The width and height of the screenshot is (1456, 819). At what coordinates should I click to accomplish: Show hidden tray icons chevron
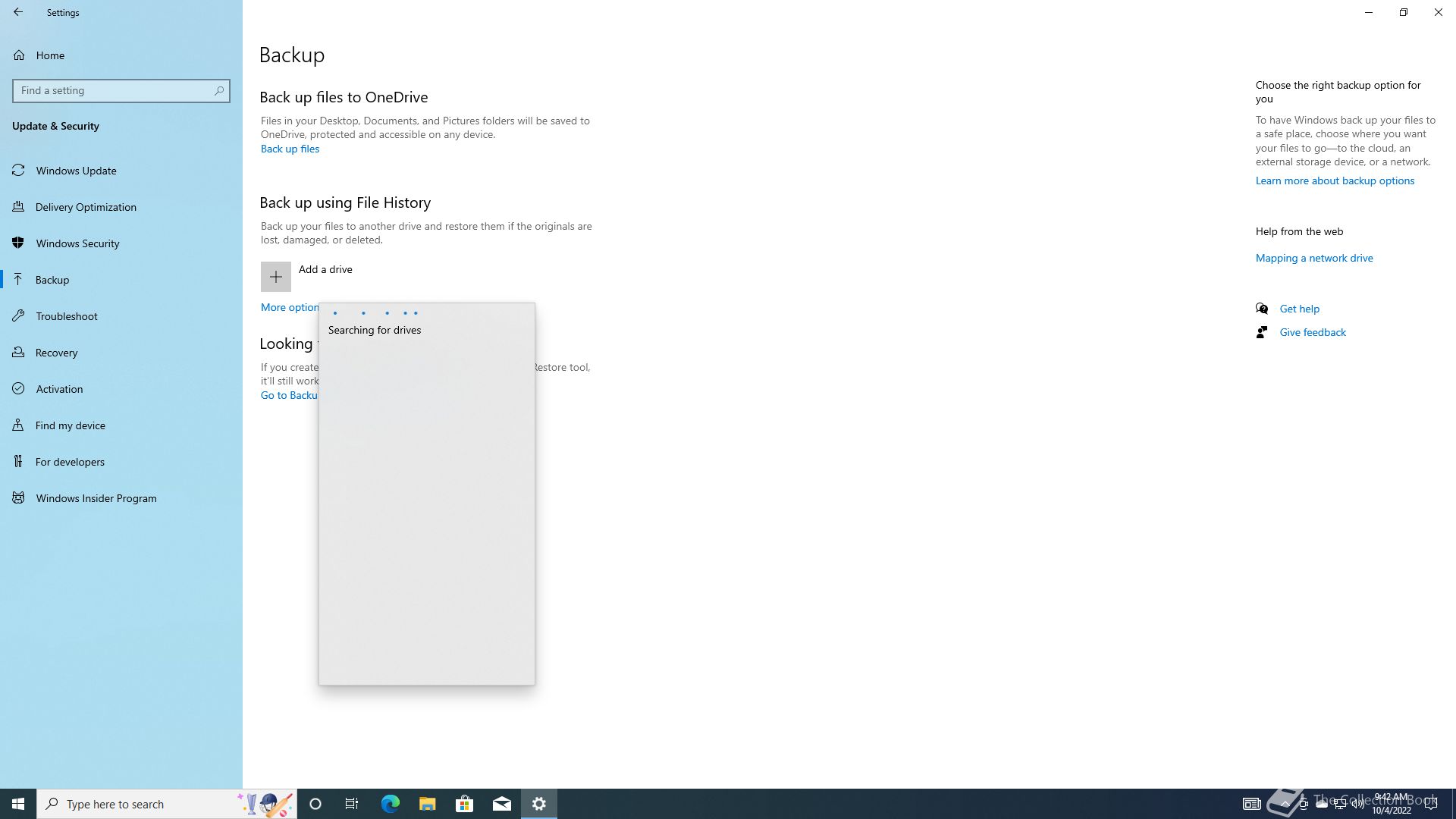pos(1285,804)
